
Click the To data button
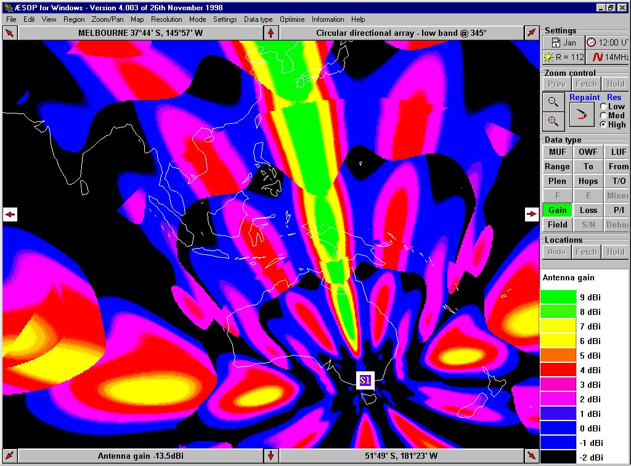tap(588, 167)
